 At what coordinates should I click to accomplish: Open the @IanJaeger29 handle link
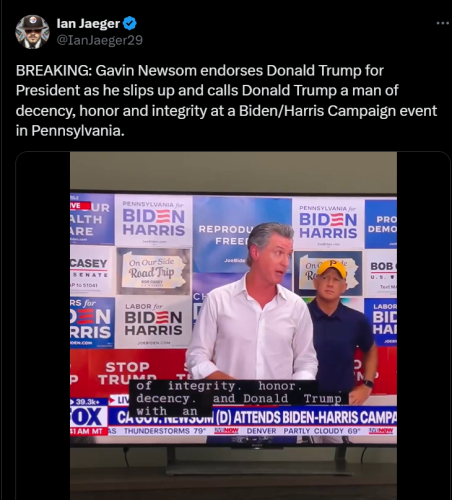[99, 40]
